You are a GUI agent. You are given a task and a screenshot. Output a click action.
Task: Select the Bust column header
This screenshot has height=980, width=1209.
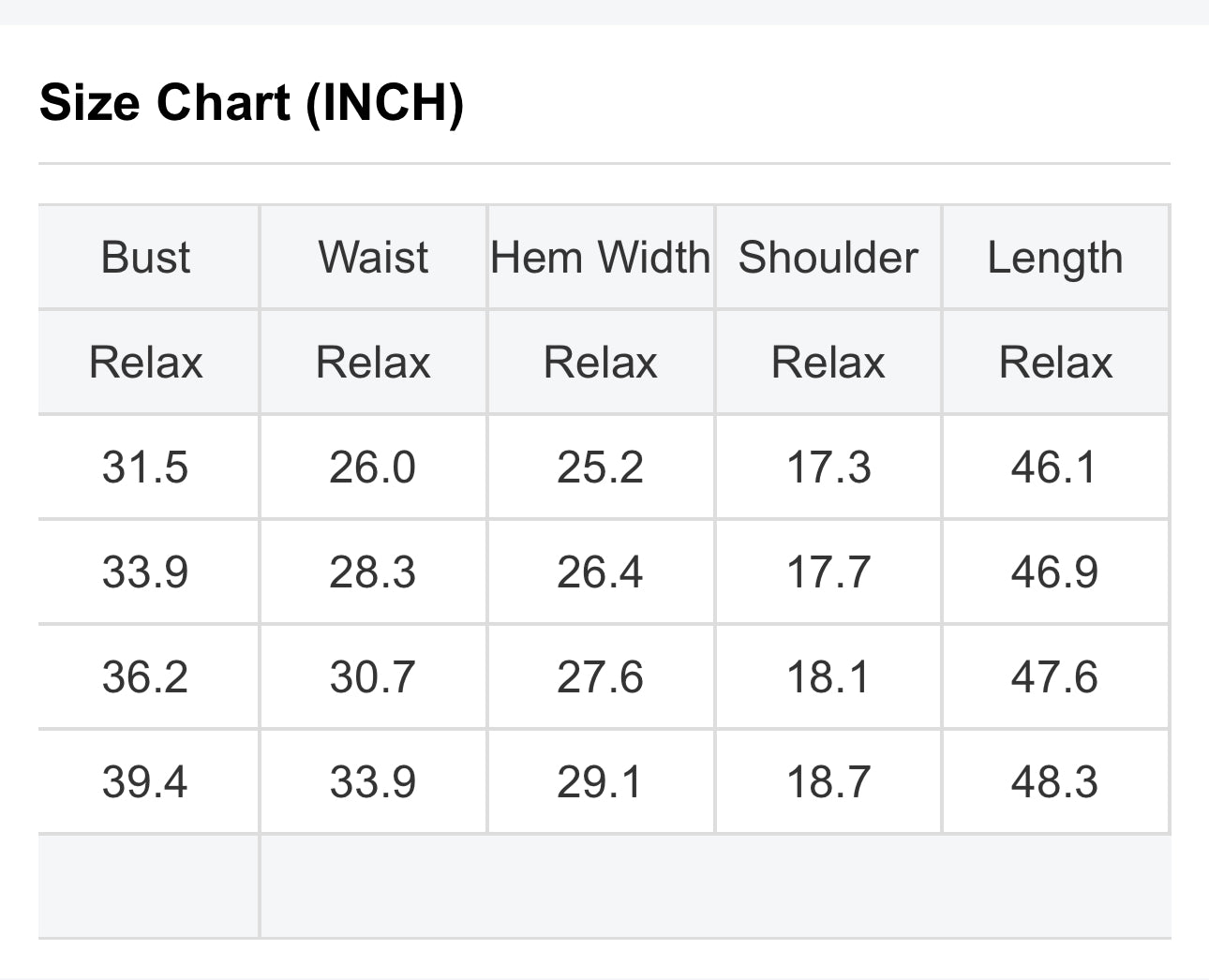coord(145,257)
